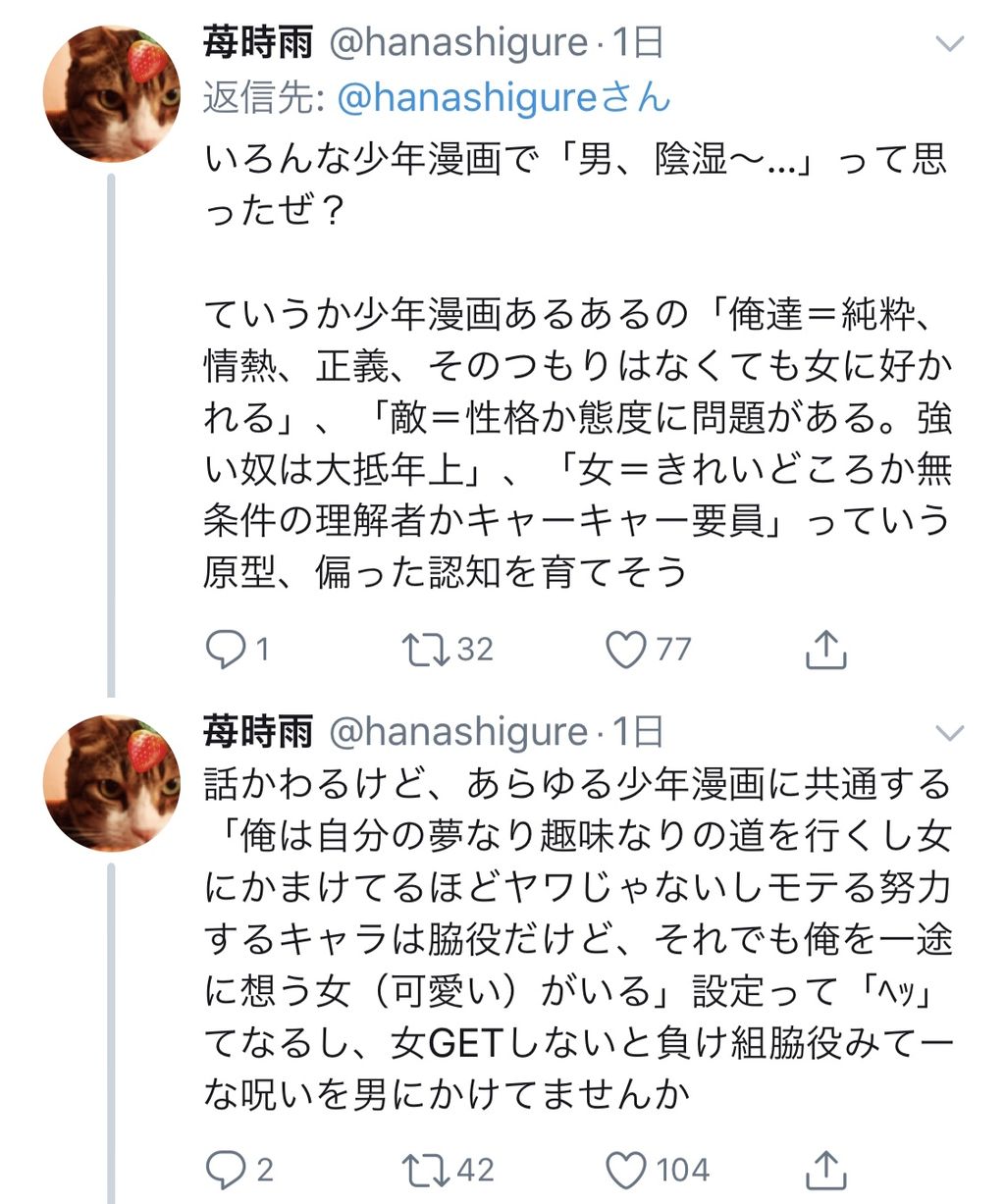
Task: Open the @hanashigureさん reply-to link
Action: click(503, 97)
